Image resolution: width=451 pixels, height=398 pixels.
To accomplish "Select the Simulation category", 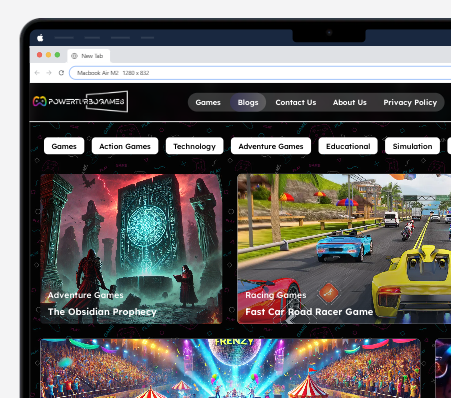I will pyautogui.click(x=412, y=146).
